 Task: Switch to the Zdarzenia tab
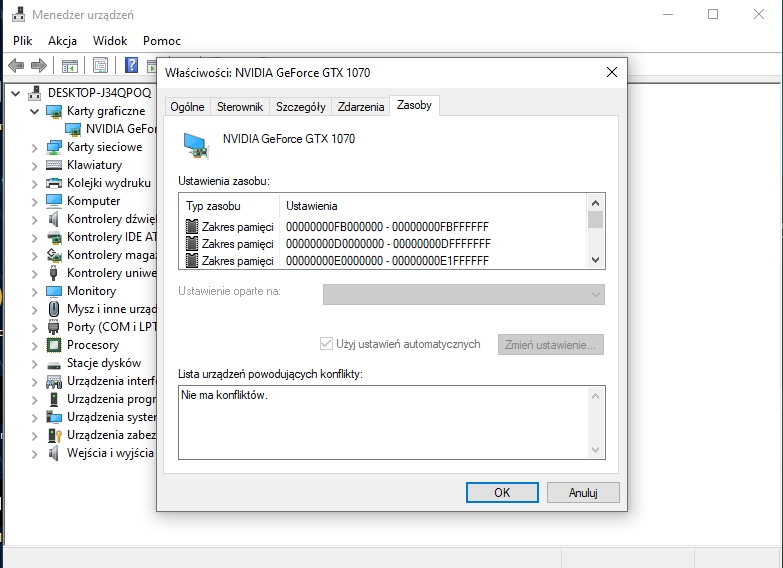[x=361, y=107]
